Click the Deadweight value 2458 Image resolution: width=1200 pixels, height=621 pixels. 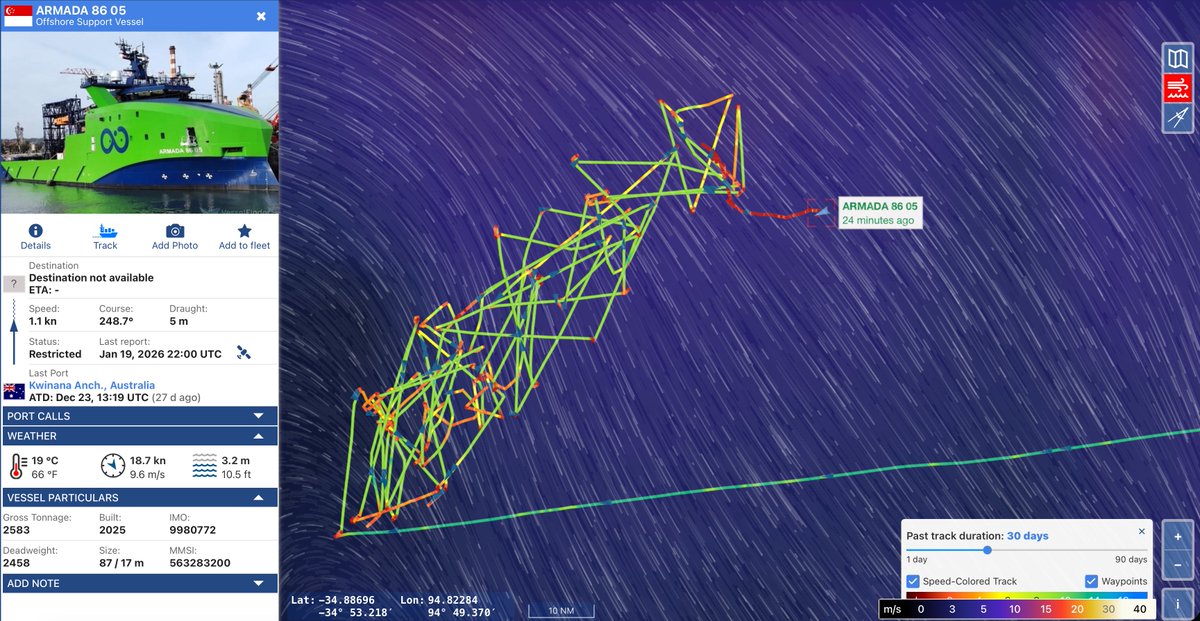click(17, 563)
